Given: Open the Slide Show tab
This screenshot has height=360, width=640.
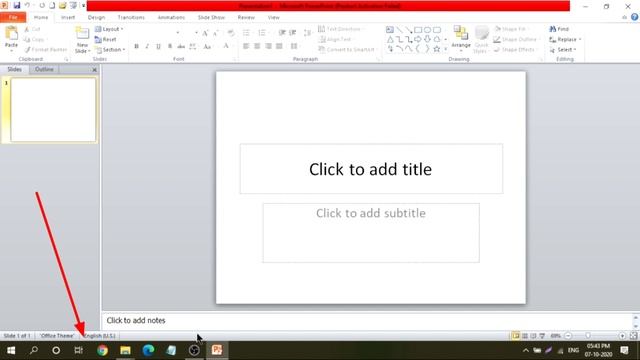Looking at the screenshot, I should pyautogui.click(x=211, y=18).
